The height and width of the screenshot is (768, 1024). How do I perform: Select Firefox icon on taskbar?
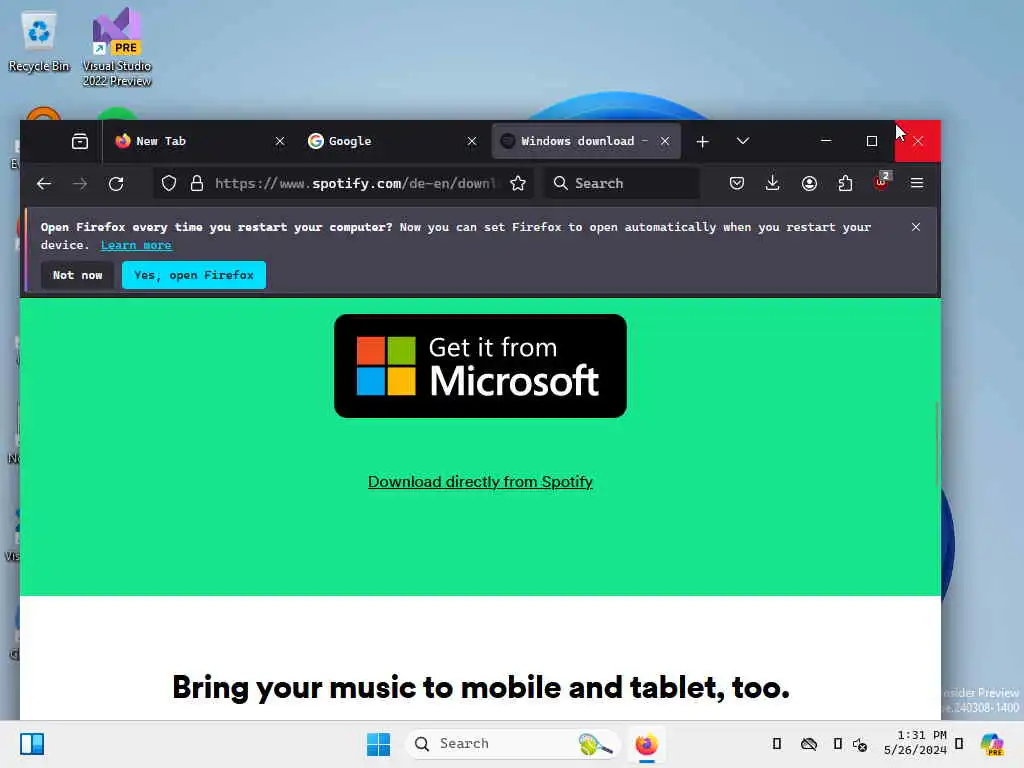click(647, 744)
